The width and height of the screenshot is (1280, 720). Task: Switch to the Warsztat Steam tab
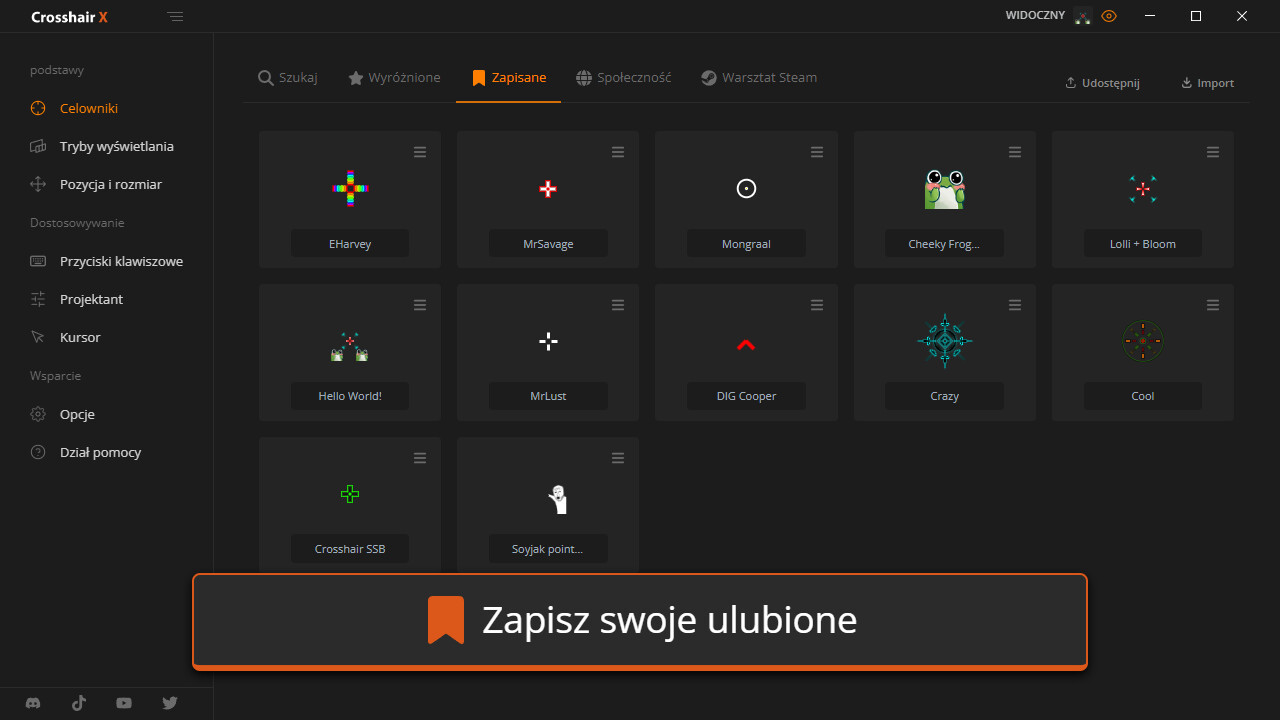click(x=758, y=78)
